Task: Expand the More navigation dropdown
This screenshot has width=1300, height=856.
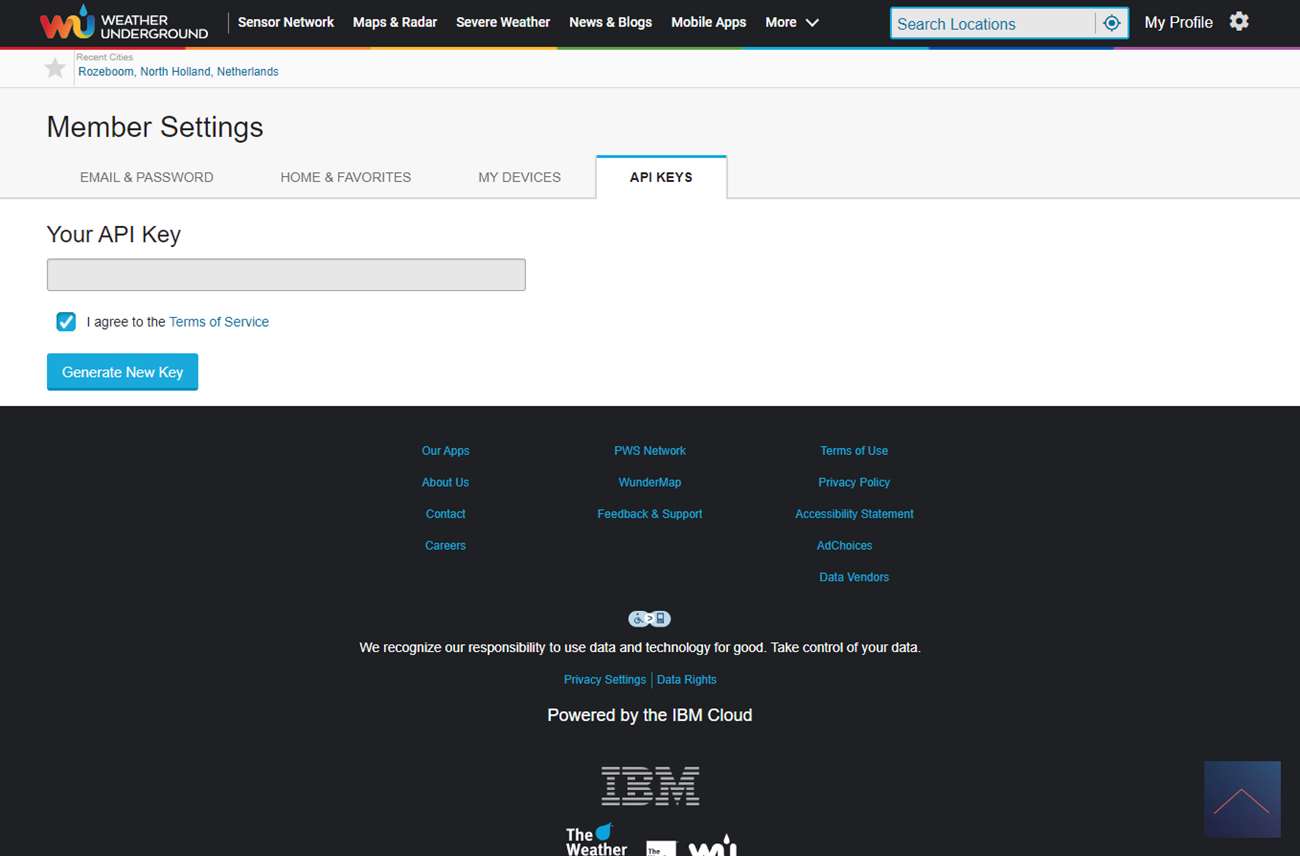Action: click(791, 22)
